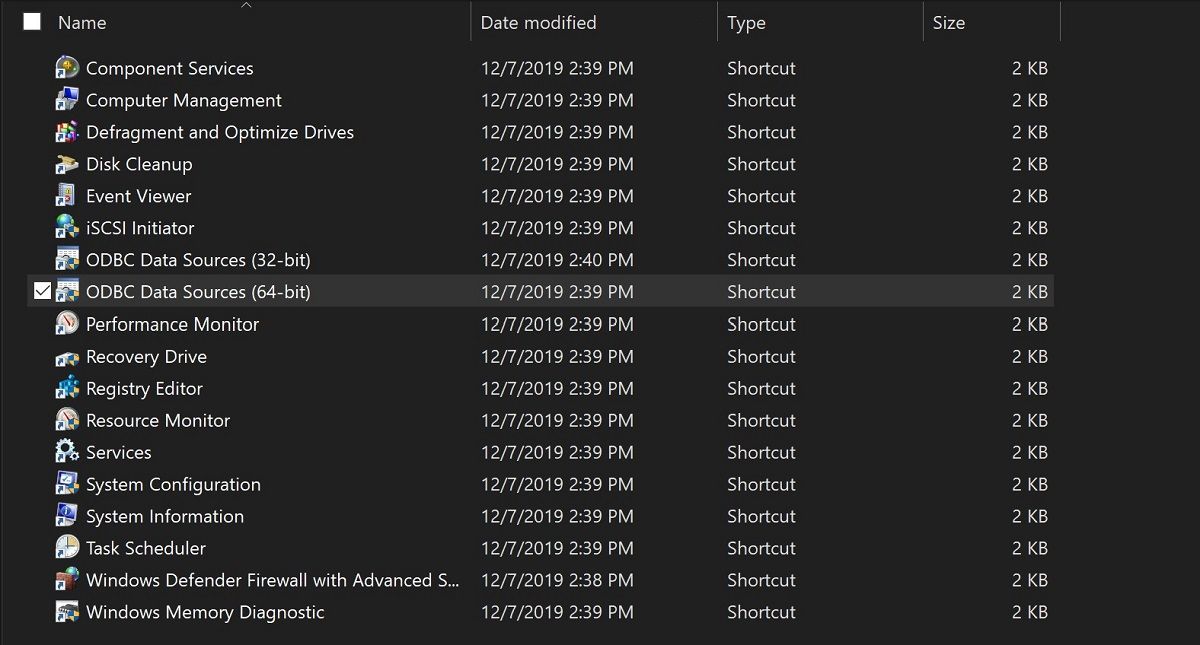This screenshot has width=1200, height=645.
Task: Click the sort arrow above Name
Action: click(x=246, y=5)
